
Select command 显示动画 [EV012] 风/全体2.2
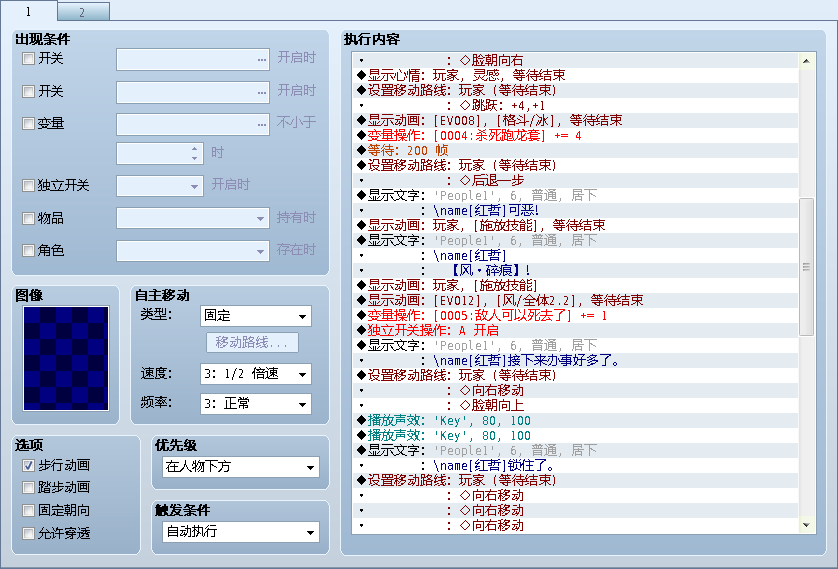click(x=577, y=300)
